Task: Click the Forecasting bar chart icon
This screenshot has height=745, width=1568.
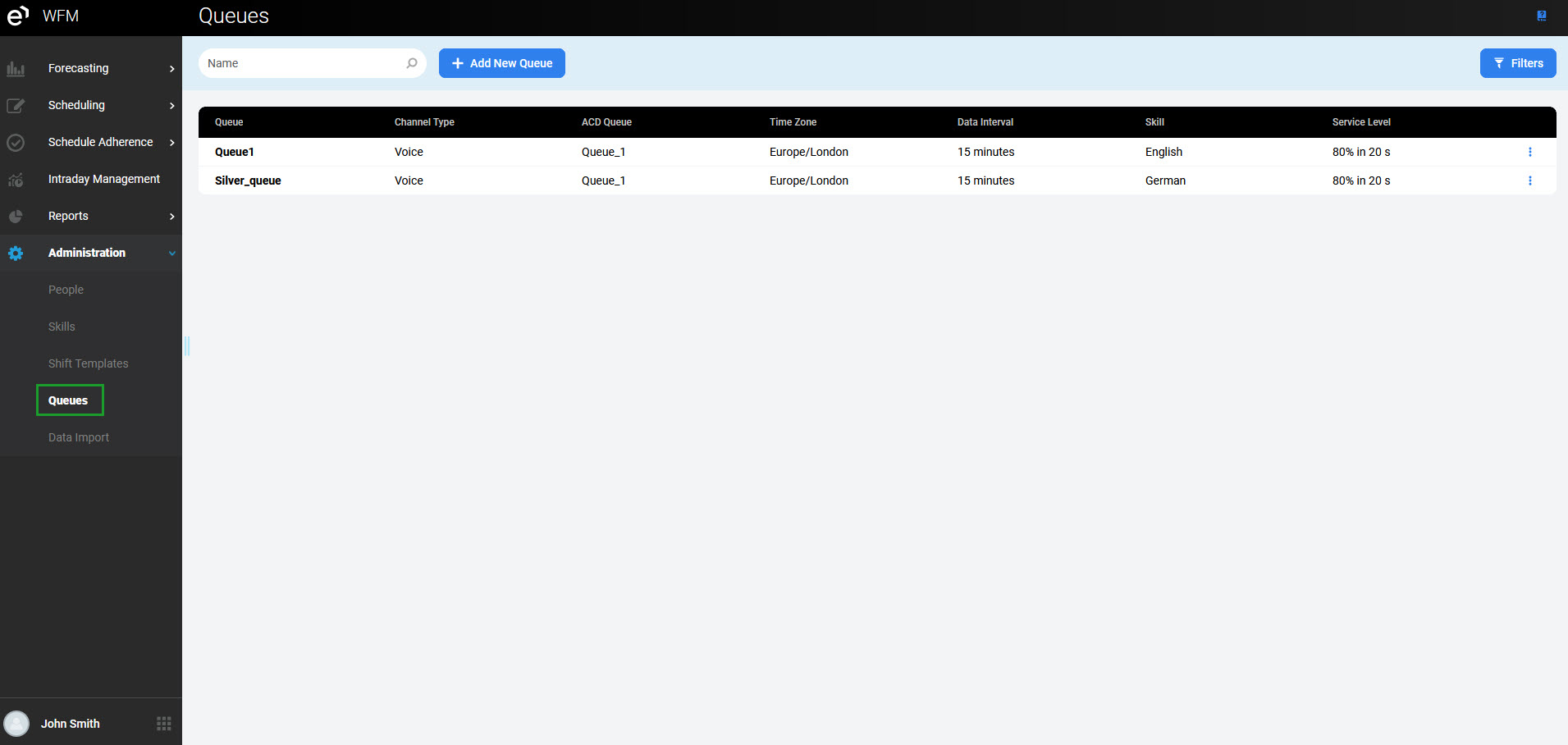Action: click(x=16, y=69)
